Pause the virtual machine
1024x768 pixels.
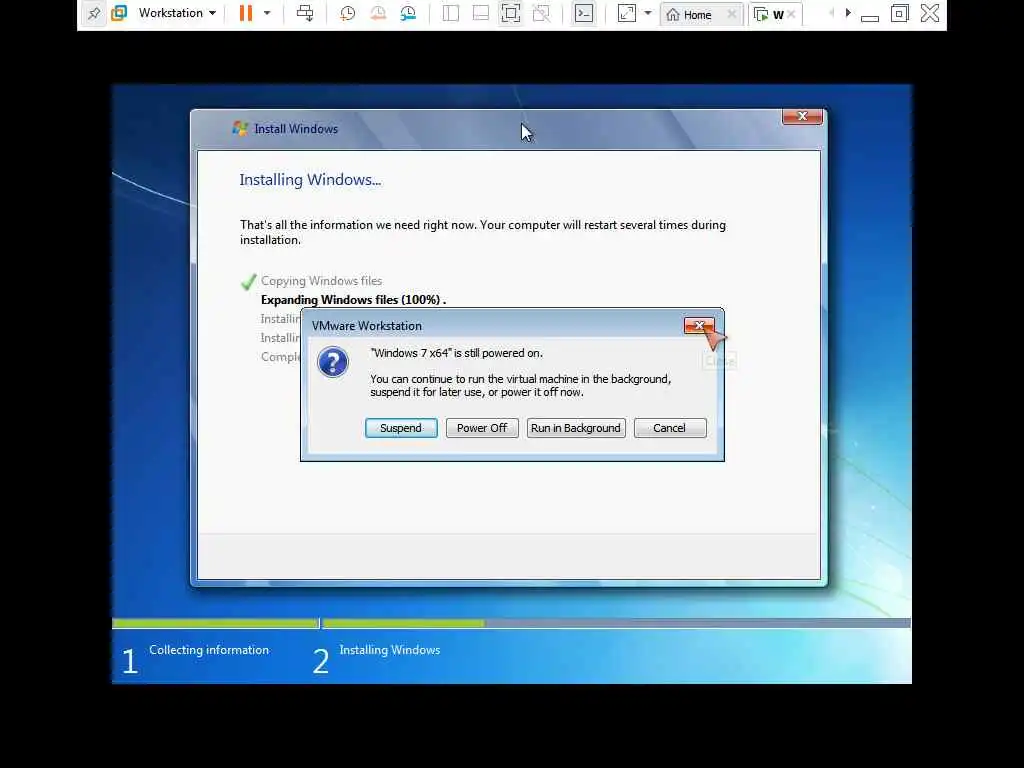pyautogui.click(x=246, y=13)
